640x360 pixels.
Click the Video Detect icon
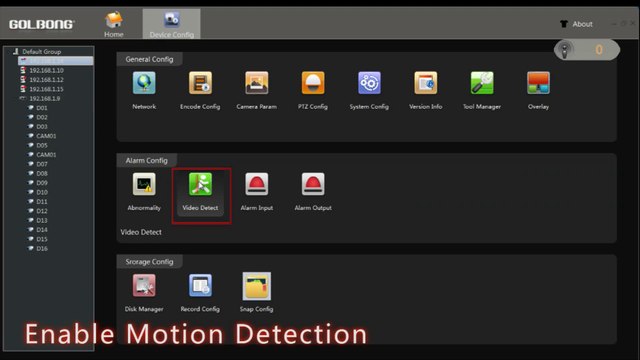pyautogui.click(x=200, y=184)
